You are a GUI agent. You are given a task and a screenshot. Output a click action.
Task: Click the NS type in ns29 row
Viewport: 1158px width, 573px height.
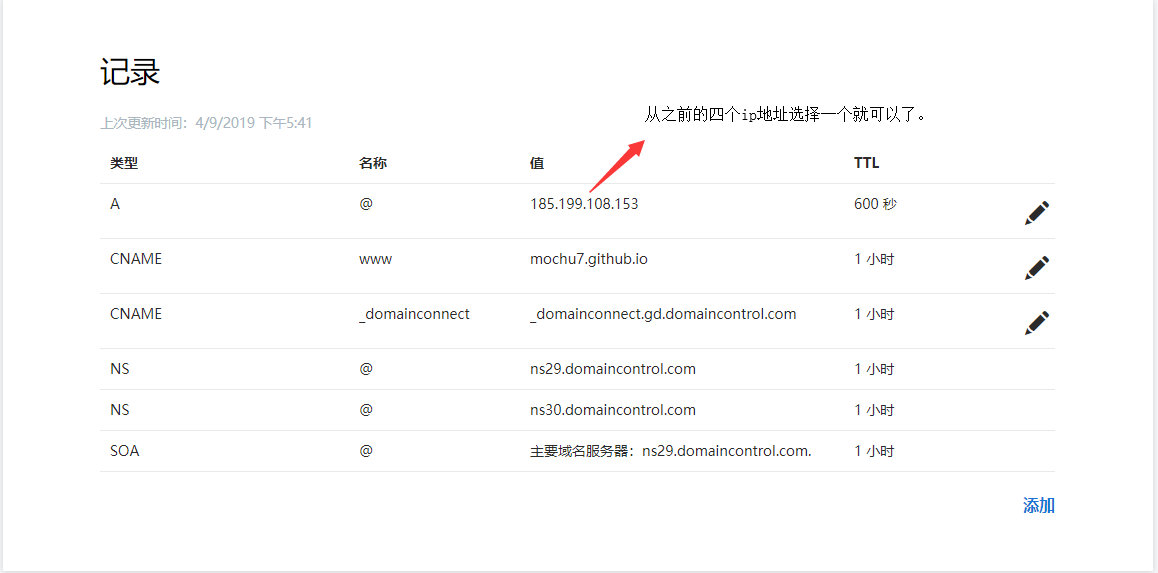click(x=120, y=369)
